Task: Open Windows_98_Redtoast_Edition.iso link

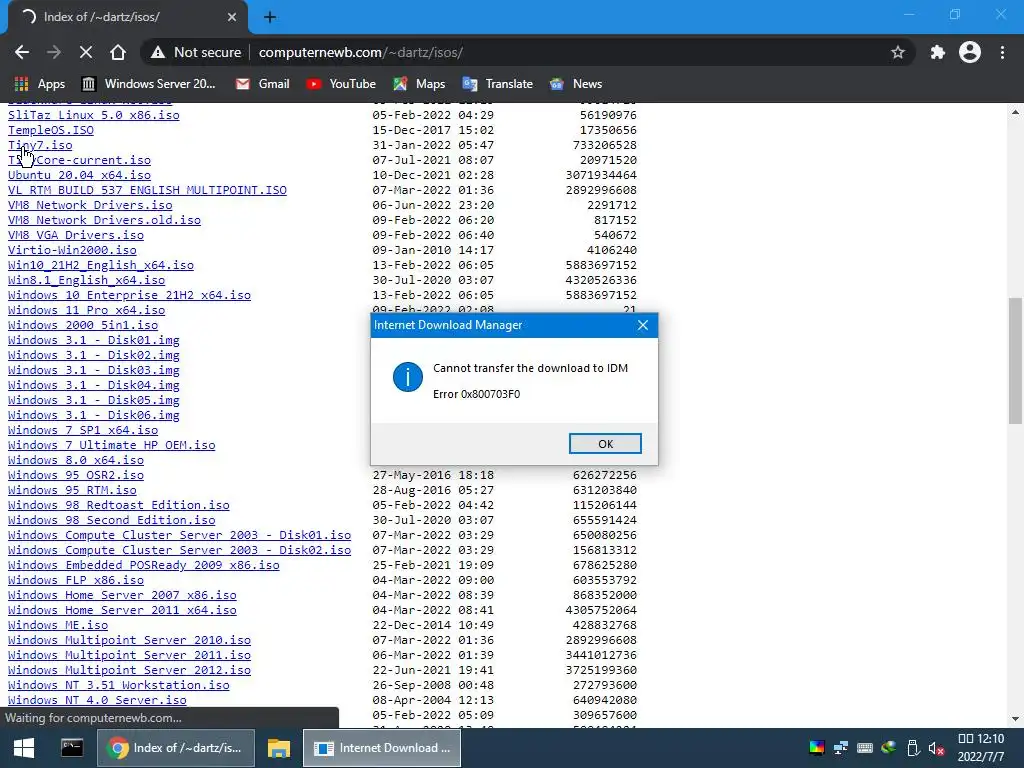Action: (x=119, y=505)
